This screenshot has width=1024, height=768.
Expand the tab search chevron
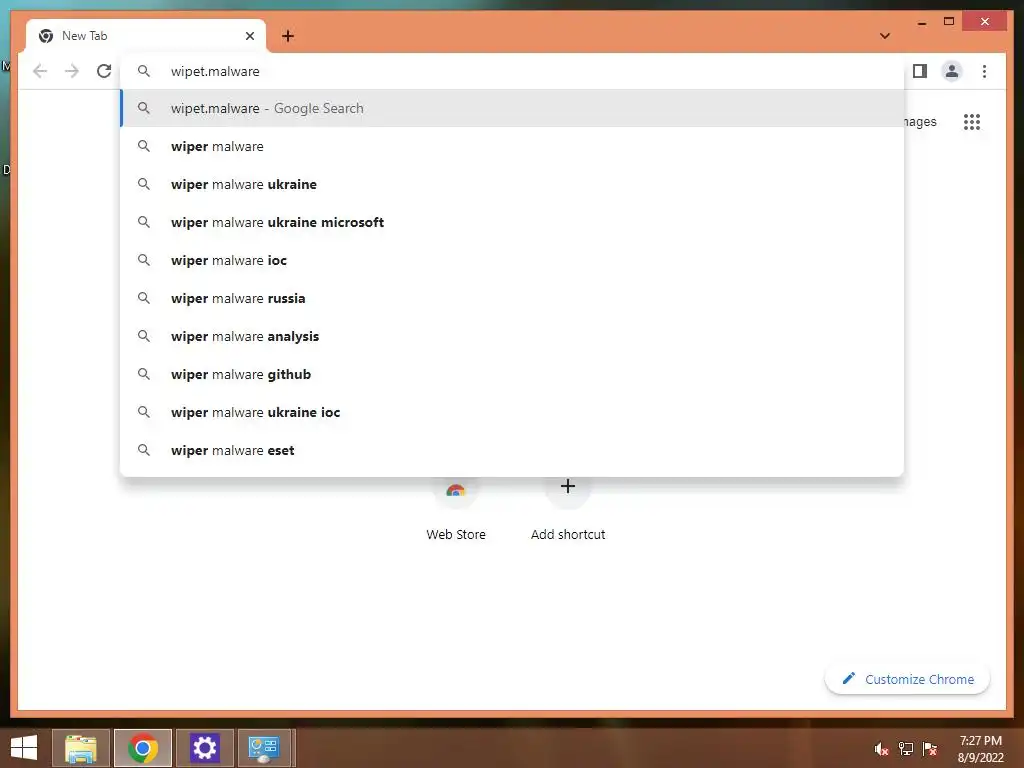[x=885, y=36]
